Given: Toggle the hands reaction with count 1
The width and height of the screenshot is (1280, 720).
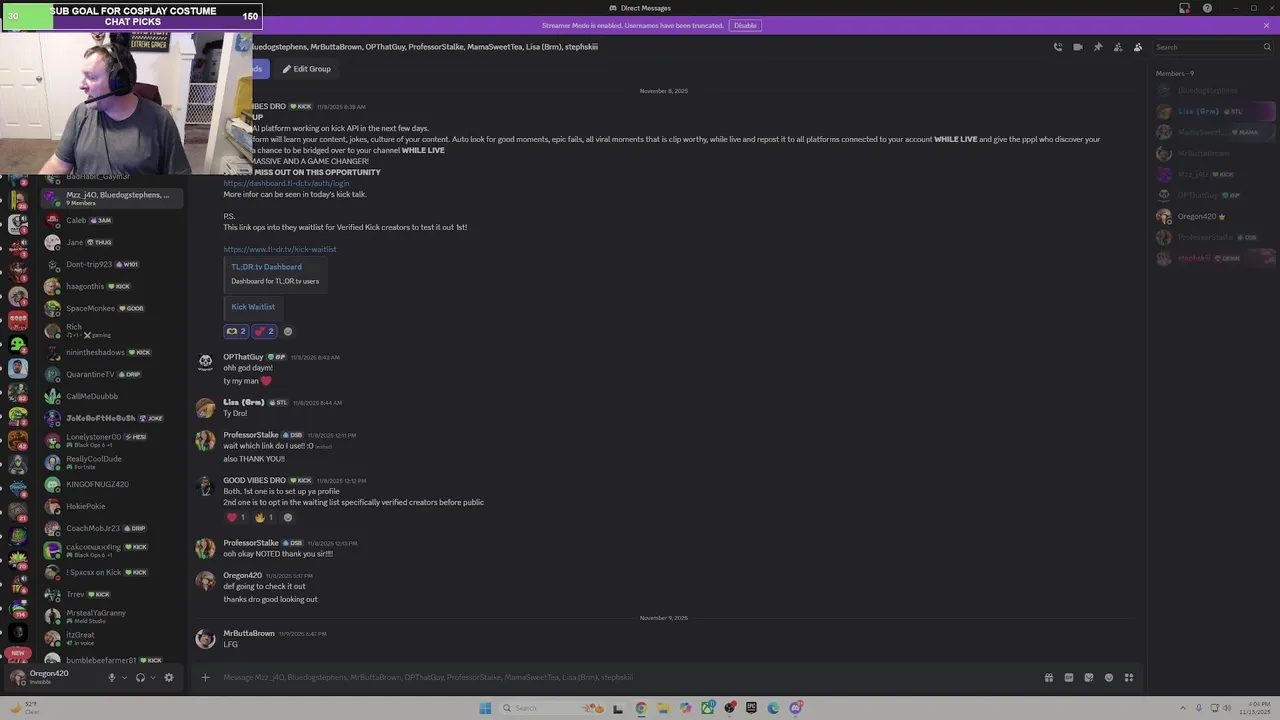Looking at the screenshot, I should coord(264,517).
